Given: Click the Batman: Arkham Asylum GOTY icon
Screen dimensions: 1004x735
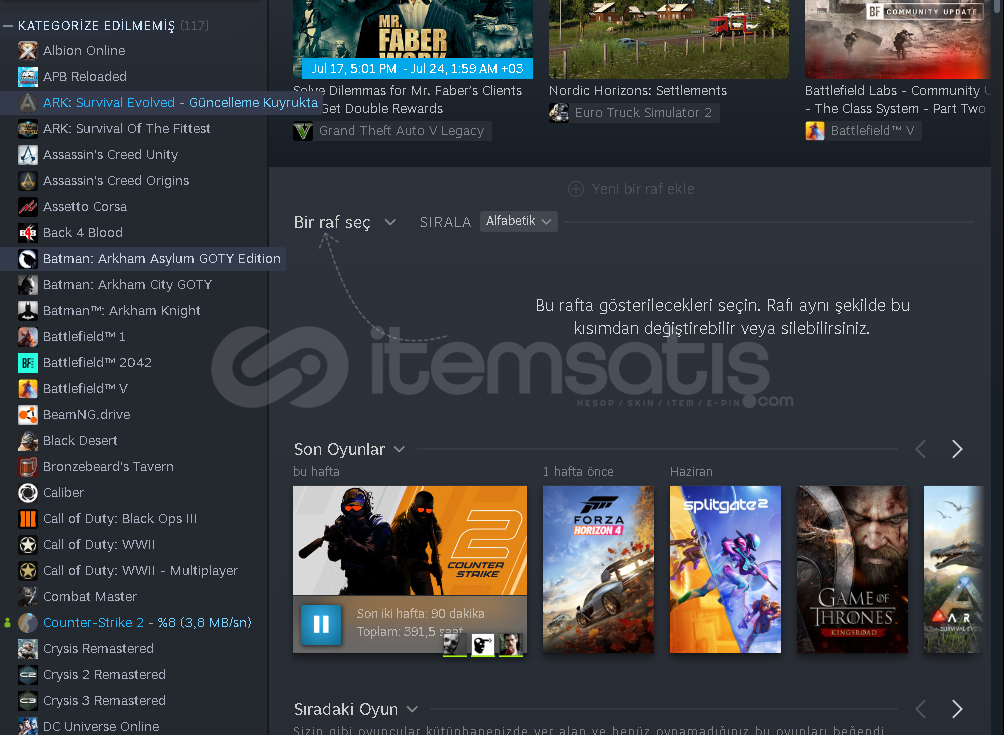Looking at the screenshot, I should click(x=28, y=259).
